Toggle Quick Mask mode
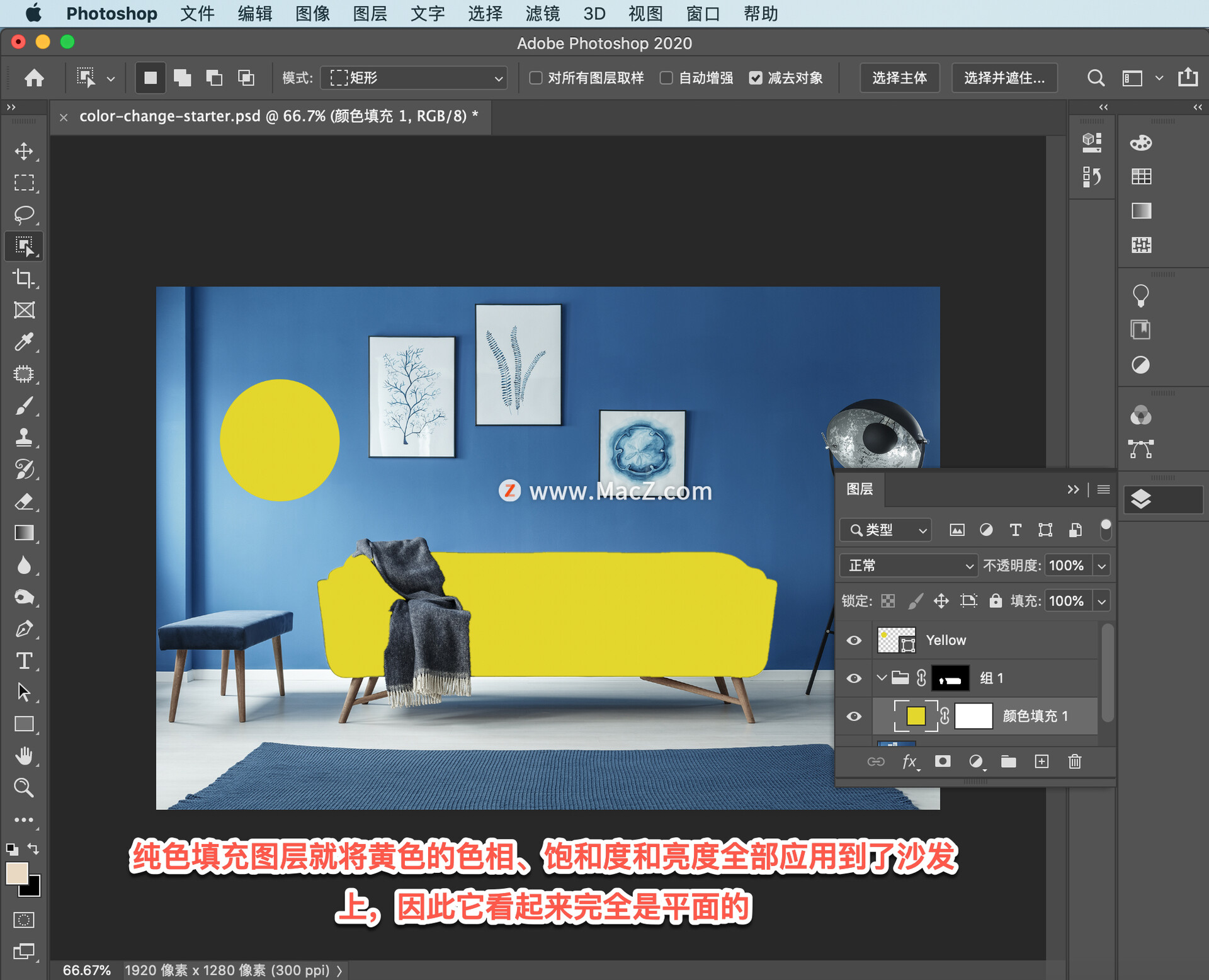 pyautogui.click(x=24, y=920)
